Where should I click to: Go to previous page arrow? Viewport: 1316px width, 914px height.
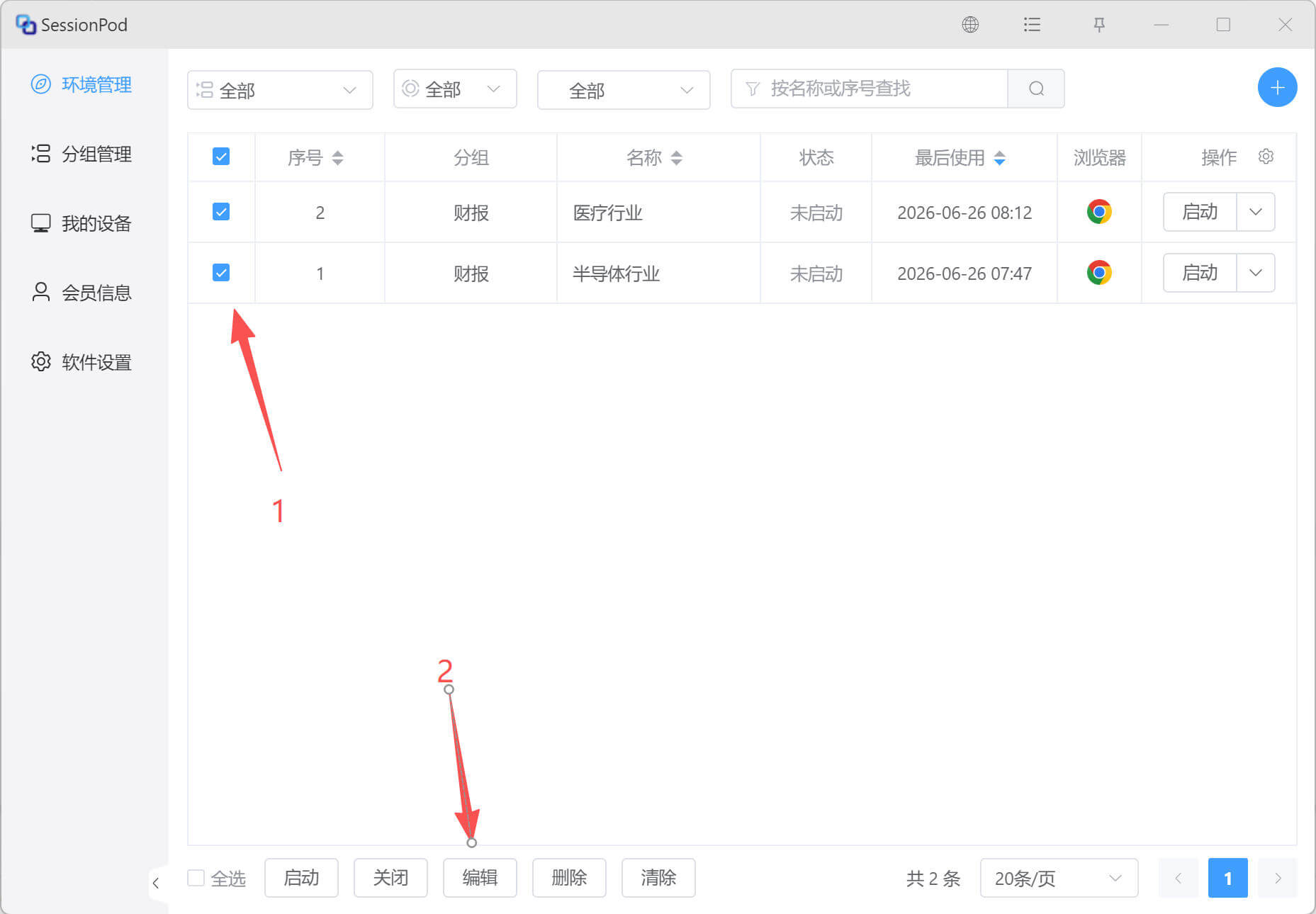pyautogui.click(x=1178, y=878)
